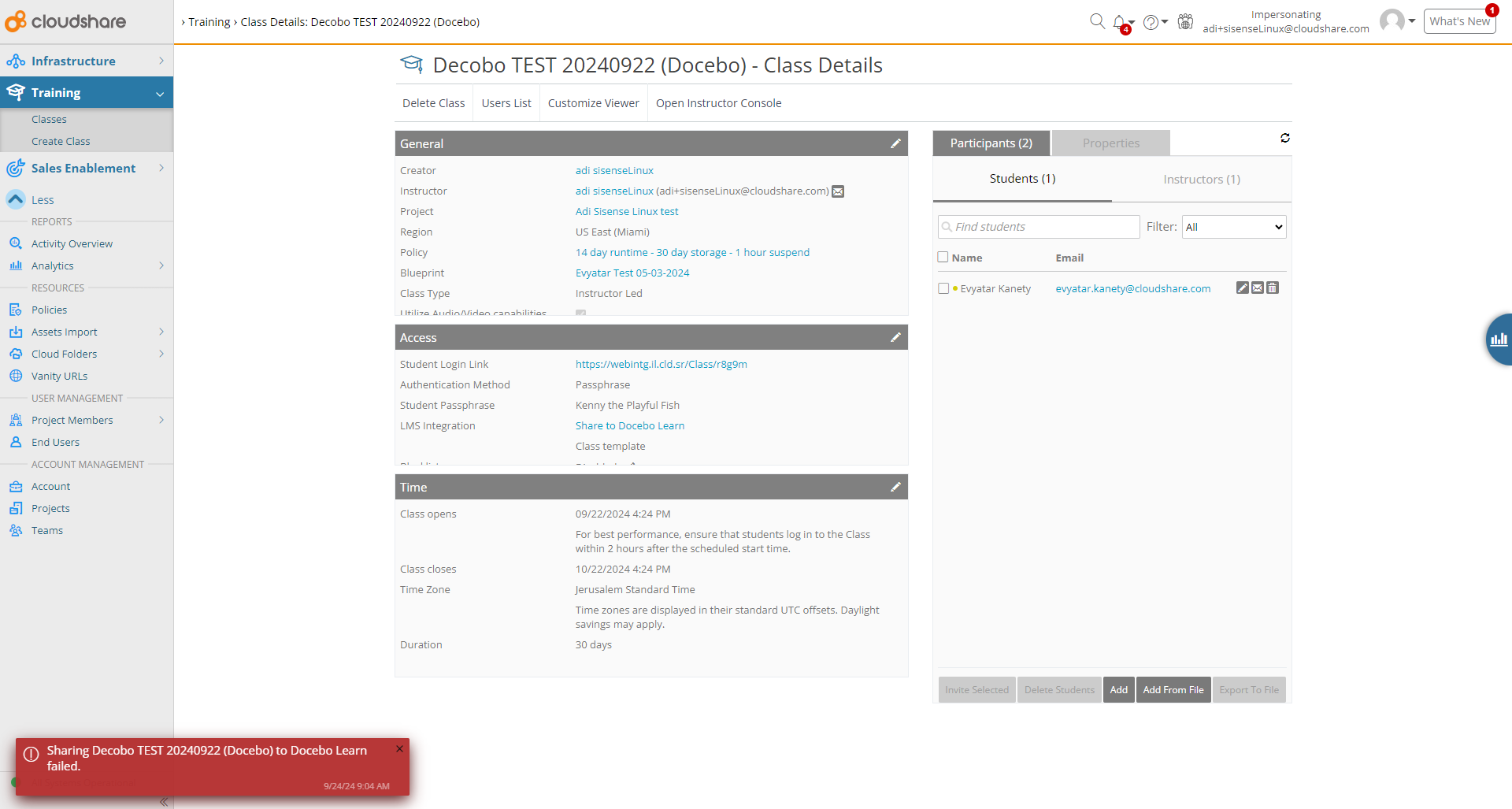Open the Create Class page
This screenshot has width=1512, height=809.
pyautogui.click(x=61, y=141)
